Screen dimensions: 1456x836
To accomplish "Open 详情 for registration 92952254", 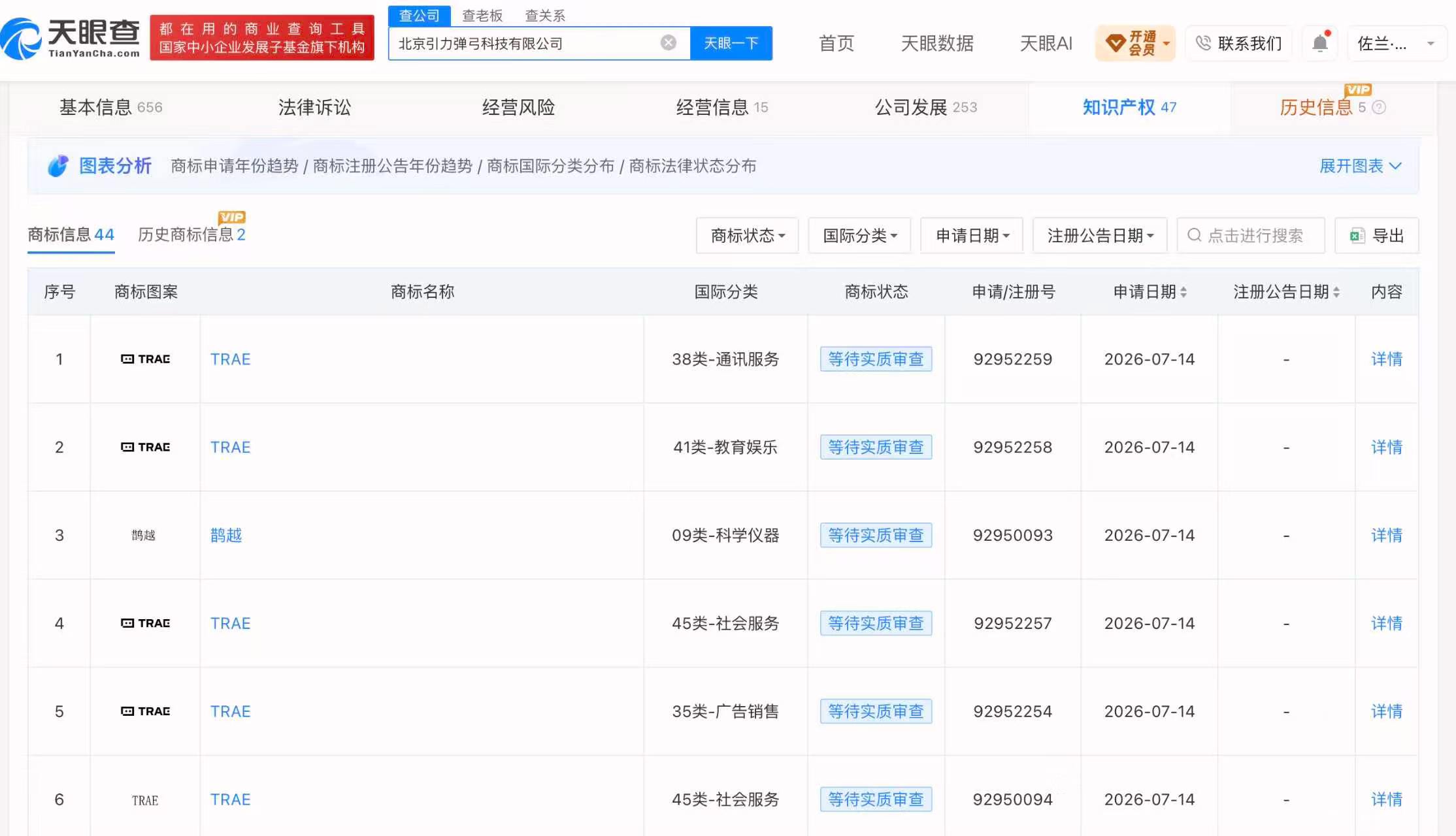I will [1386, 711].
